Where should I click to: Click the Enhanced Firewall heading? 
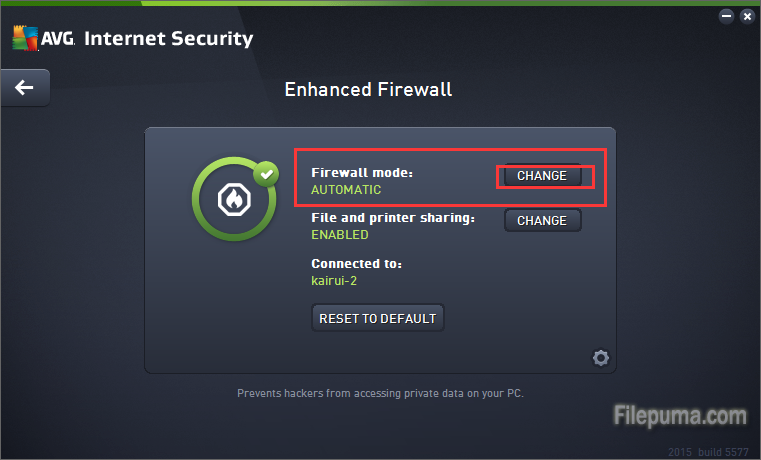368,89
